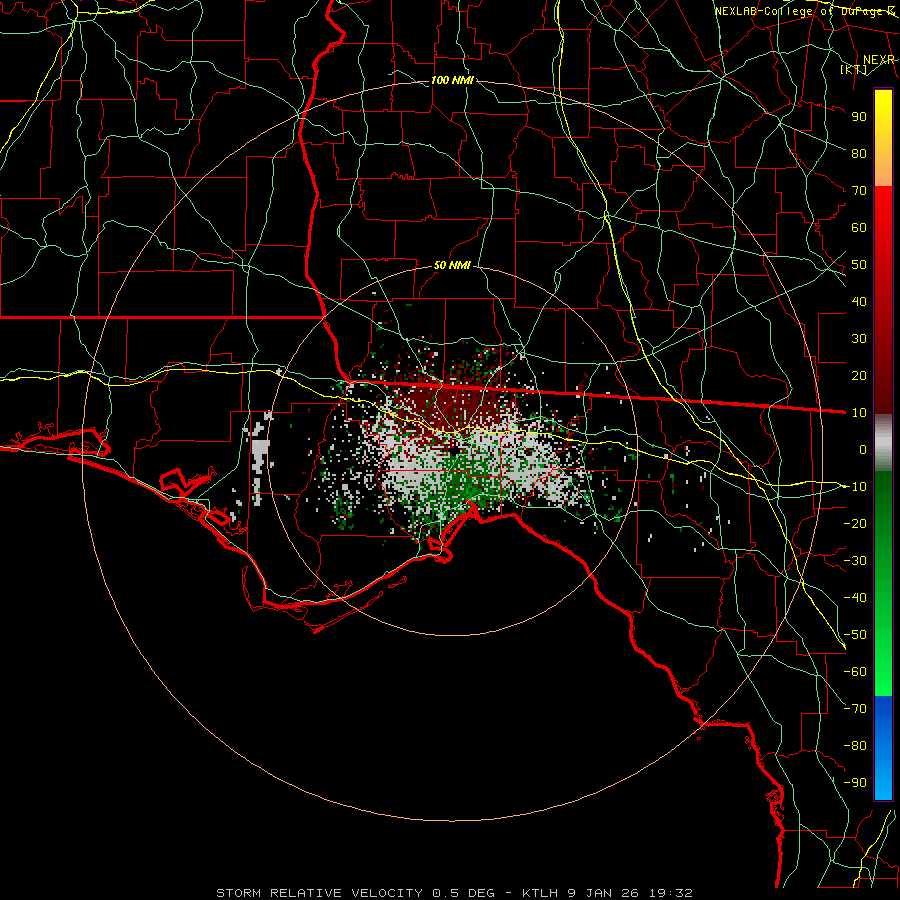Image resolution: width=900 pixels, height=900 pixels.
Task: Pick the yellow-orange segment of the color bar
Action: pyautogui.click(x=883, y=138)
